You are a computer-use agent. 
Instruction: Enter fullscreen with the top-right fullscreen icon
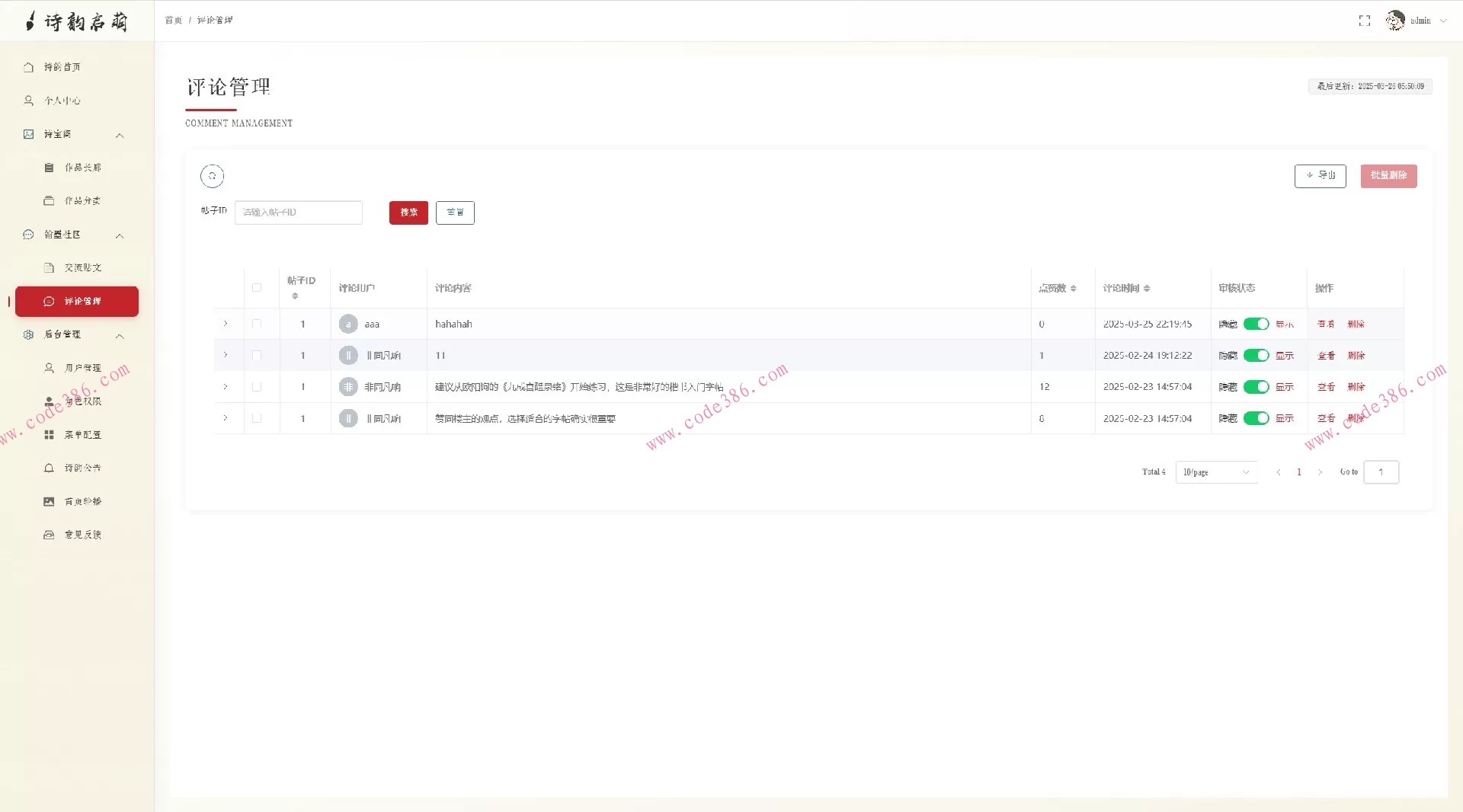(x=1364, y=21)
